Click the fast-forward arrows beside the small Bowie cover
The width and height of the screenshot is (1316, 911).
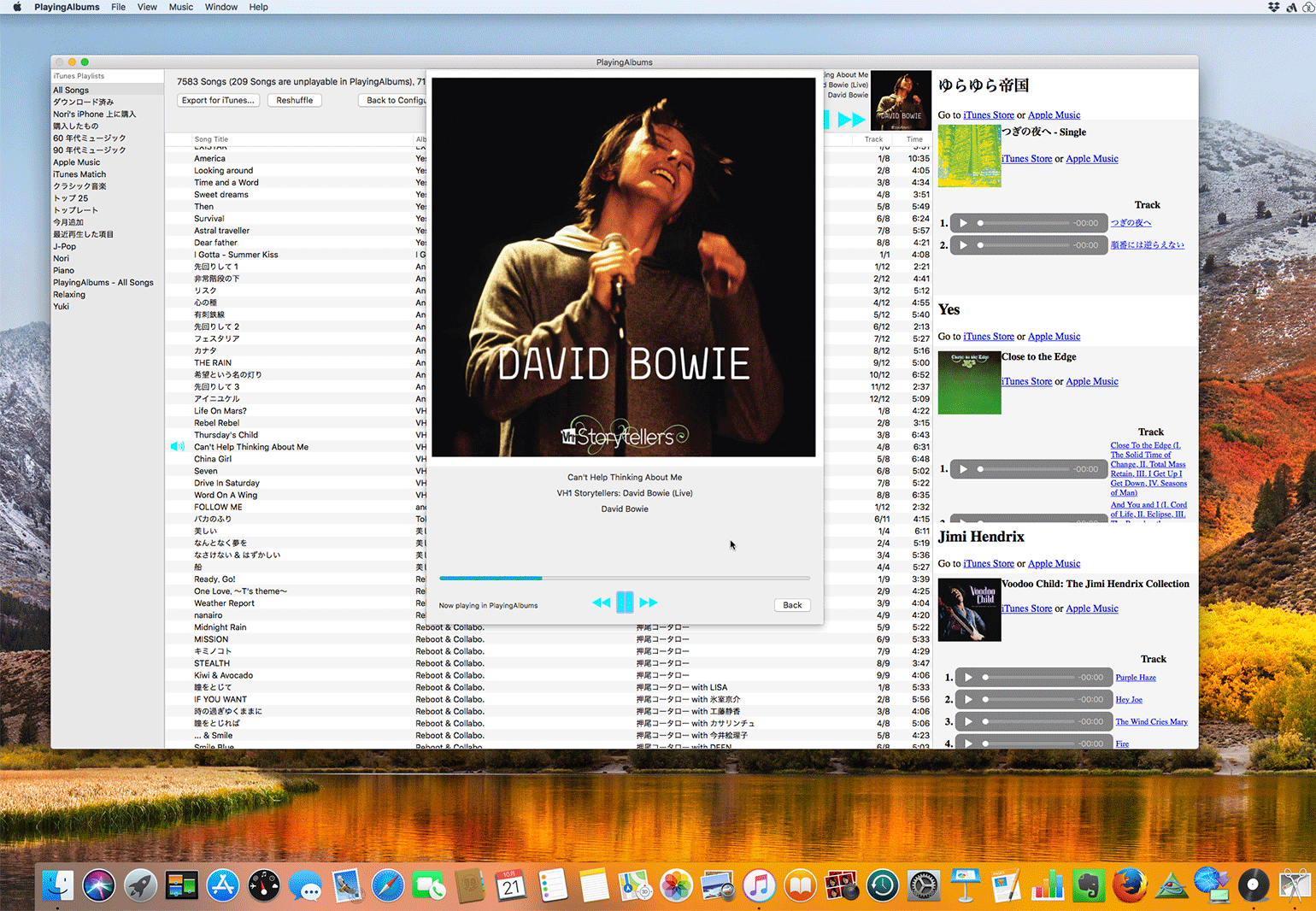click(x=851, y=120)
